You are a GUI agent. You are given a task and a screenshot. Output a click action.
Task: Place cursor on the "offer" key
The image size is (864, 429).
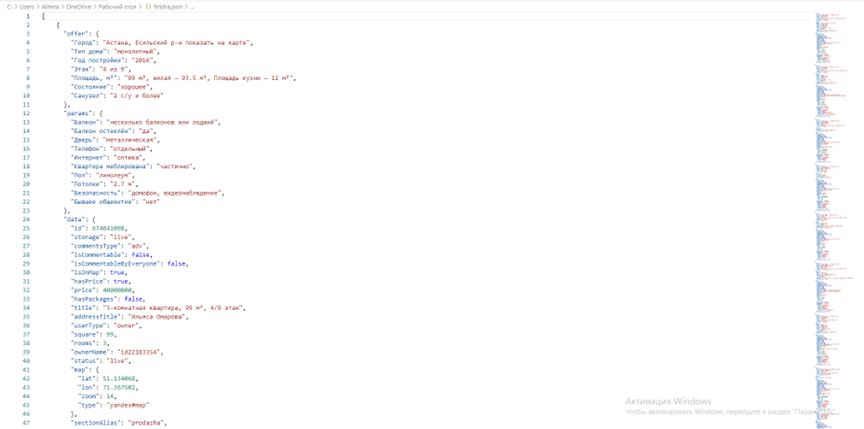[74, 34]
